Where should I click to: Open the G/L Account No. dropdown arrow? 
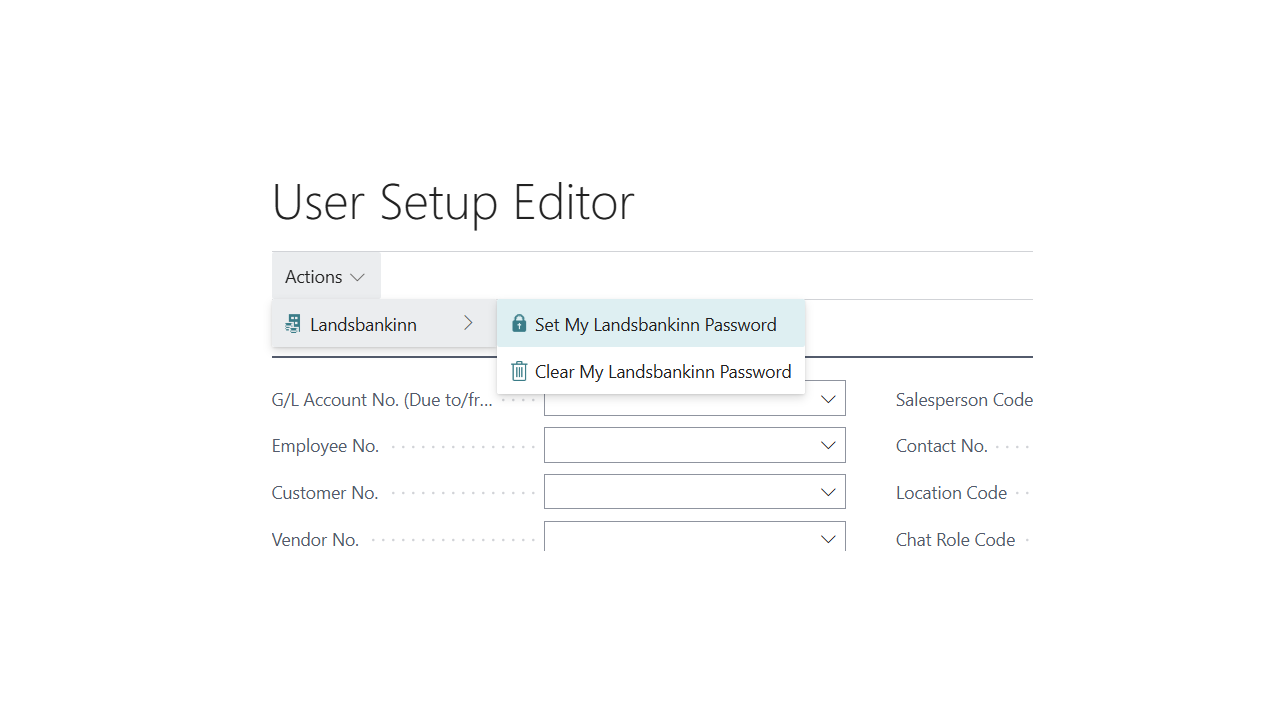click(x=828, y=399)
